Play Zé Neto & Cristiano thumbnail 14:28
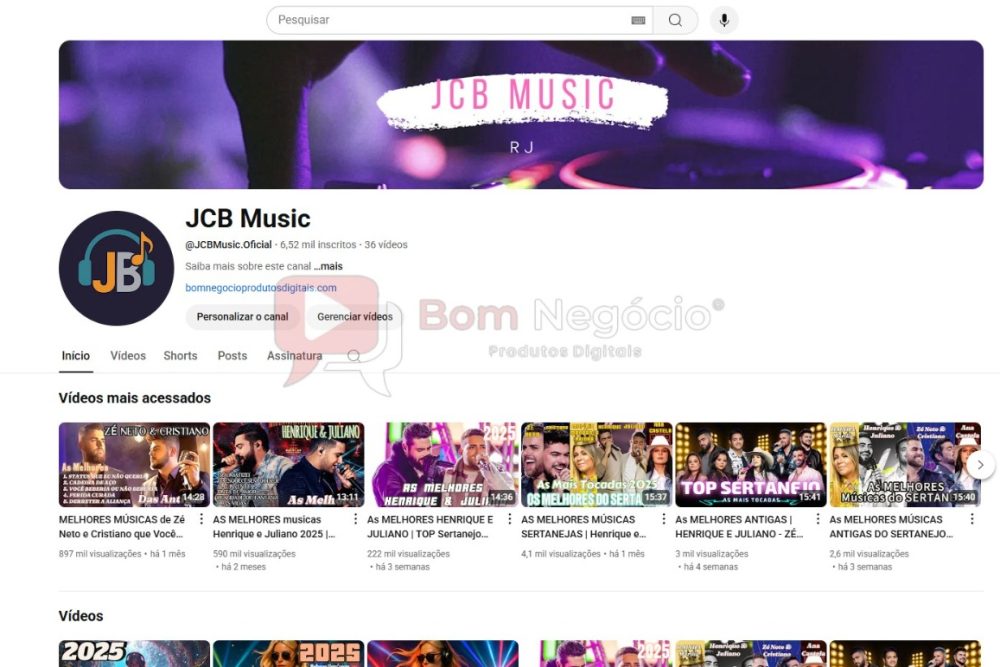This screenshot has height=667, width=1000. coord(135,464)
